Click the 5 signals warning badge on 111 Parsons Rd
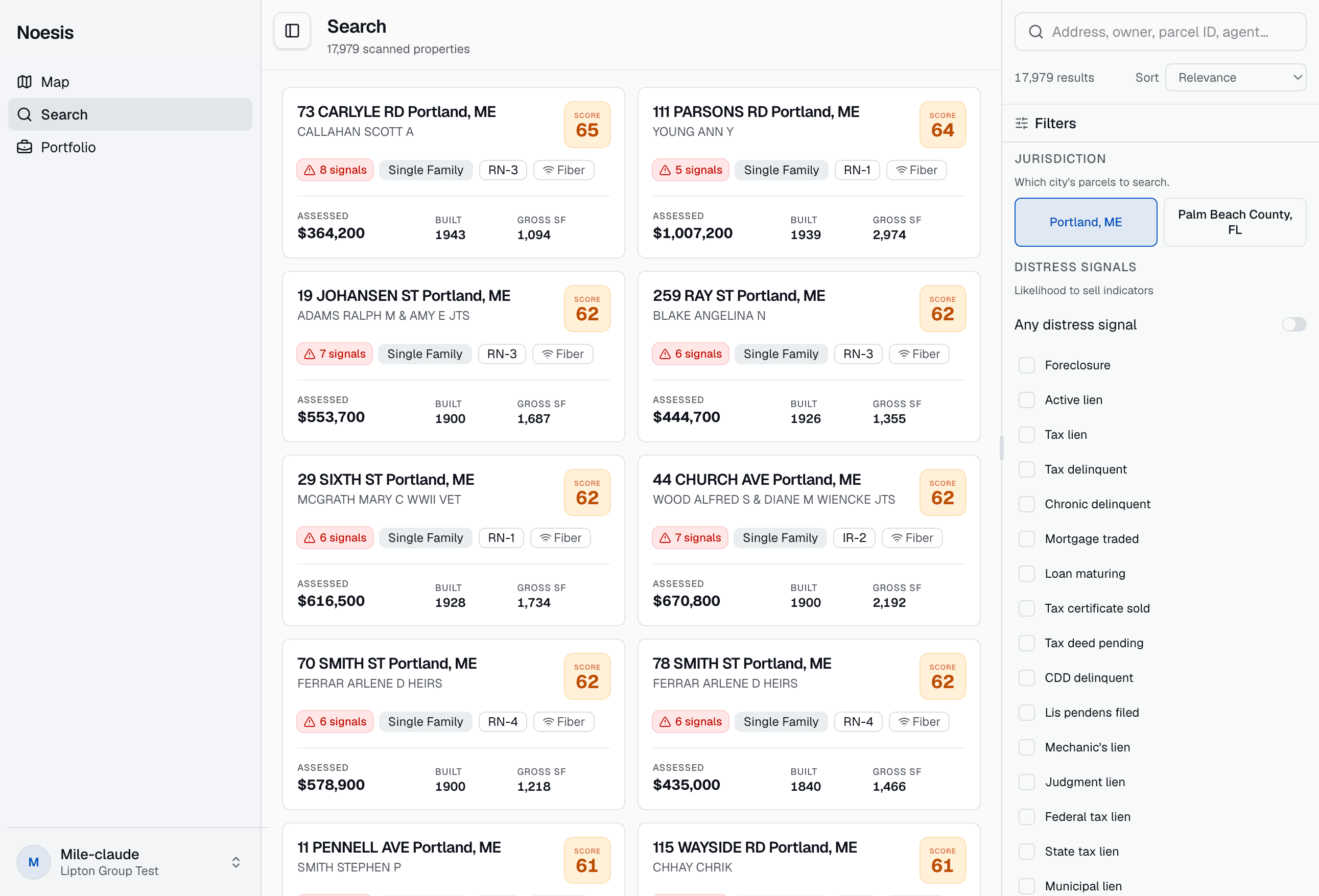Image resolution: width=1319 pixels, height=896 pixels. point(690,170)
